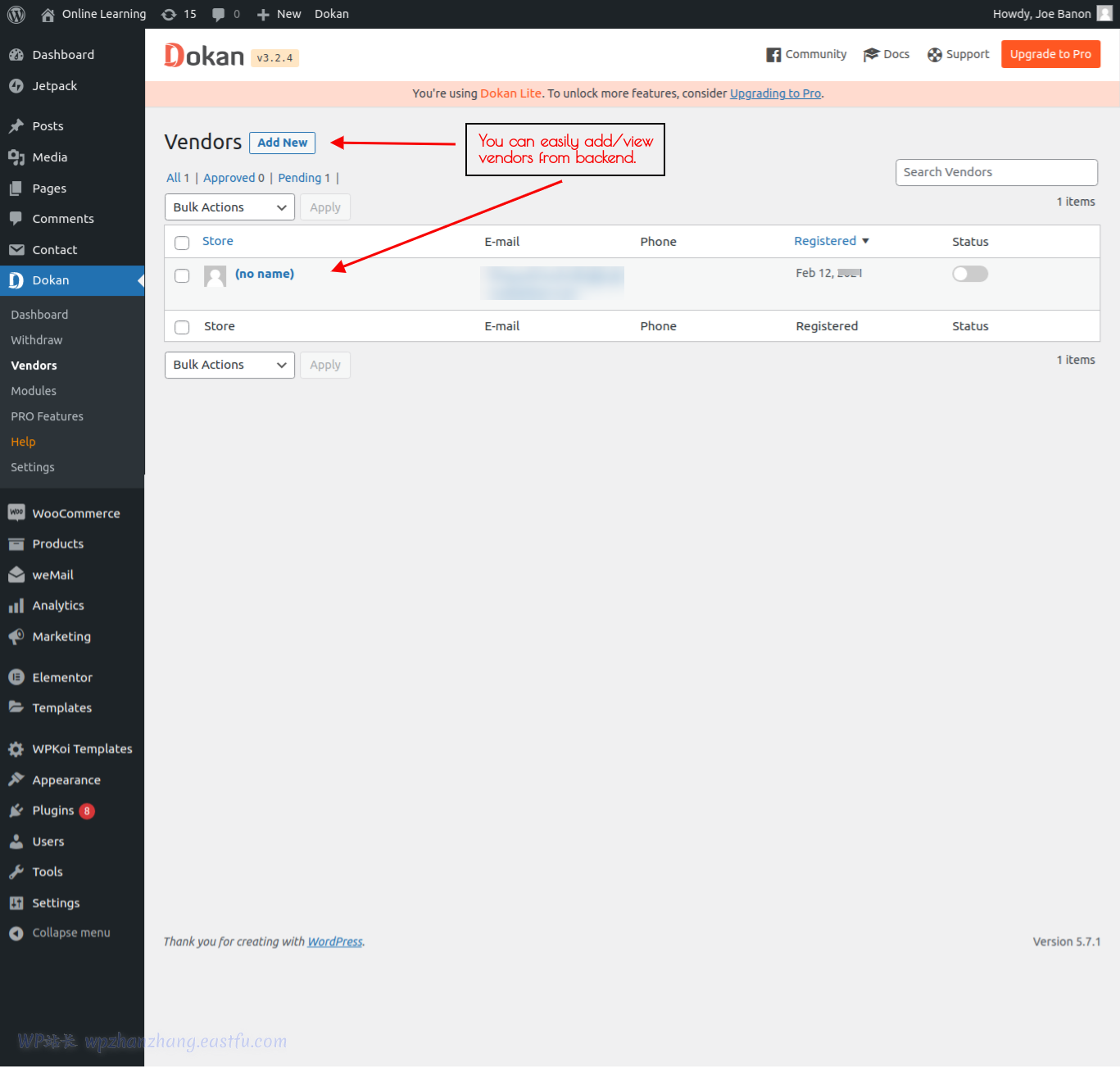This screenshot has width=1120, height=1067.
Task: Click the Products icon in sidebar
Action: pos(16,544)
